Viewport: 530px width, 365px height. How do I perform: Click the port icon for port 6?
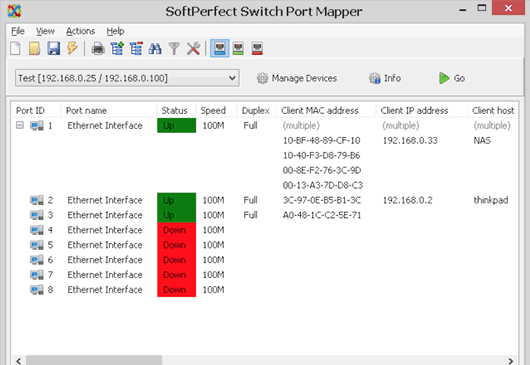37,260
